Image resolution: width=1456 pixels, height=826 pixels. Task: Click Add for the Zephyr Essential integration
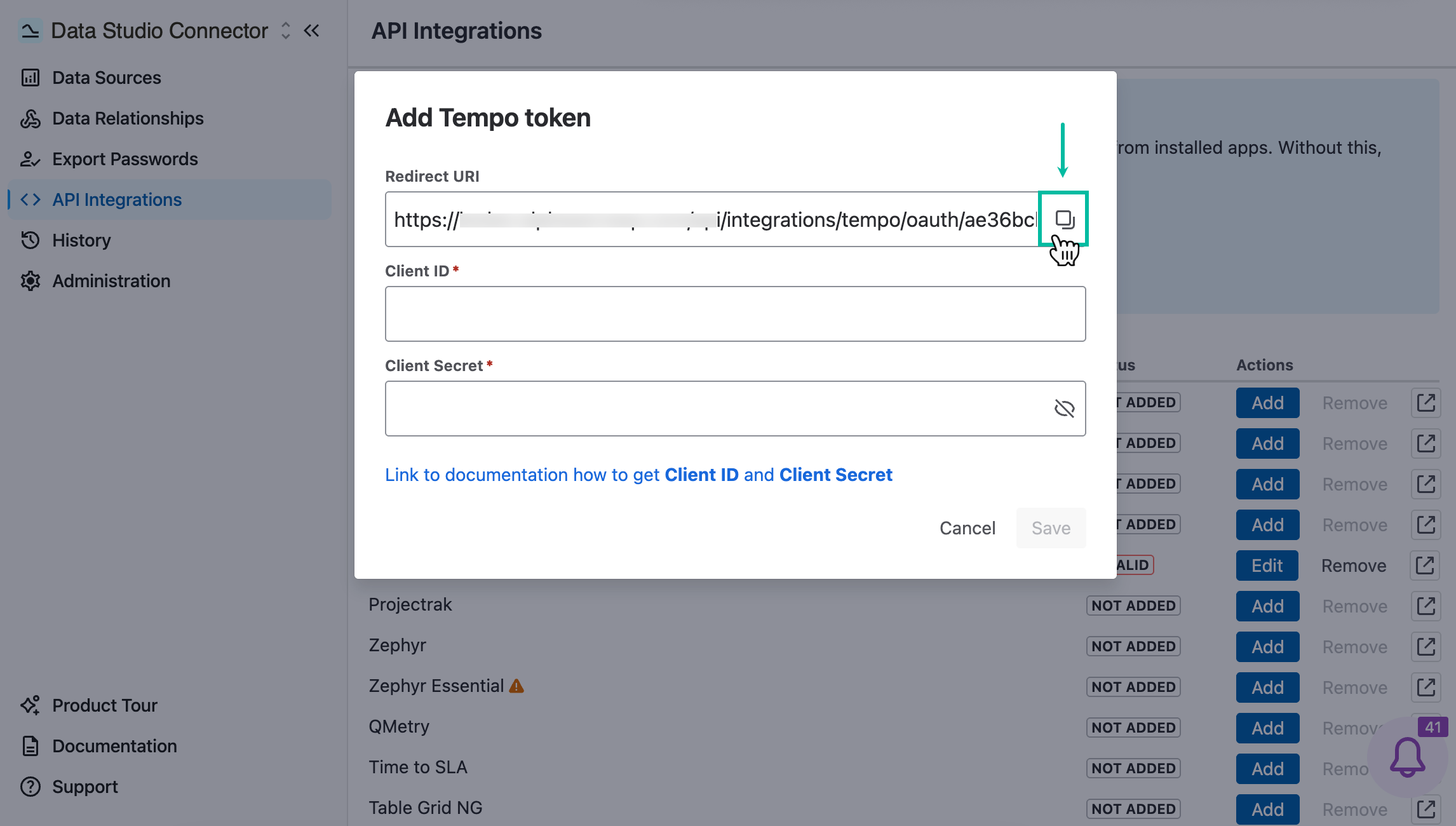(x=1267, y=687)
